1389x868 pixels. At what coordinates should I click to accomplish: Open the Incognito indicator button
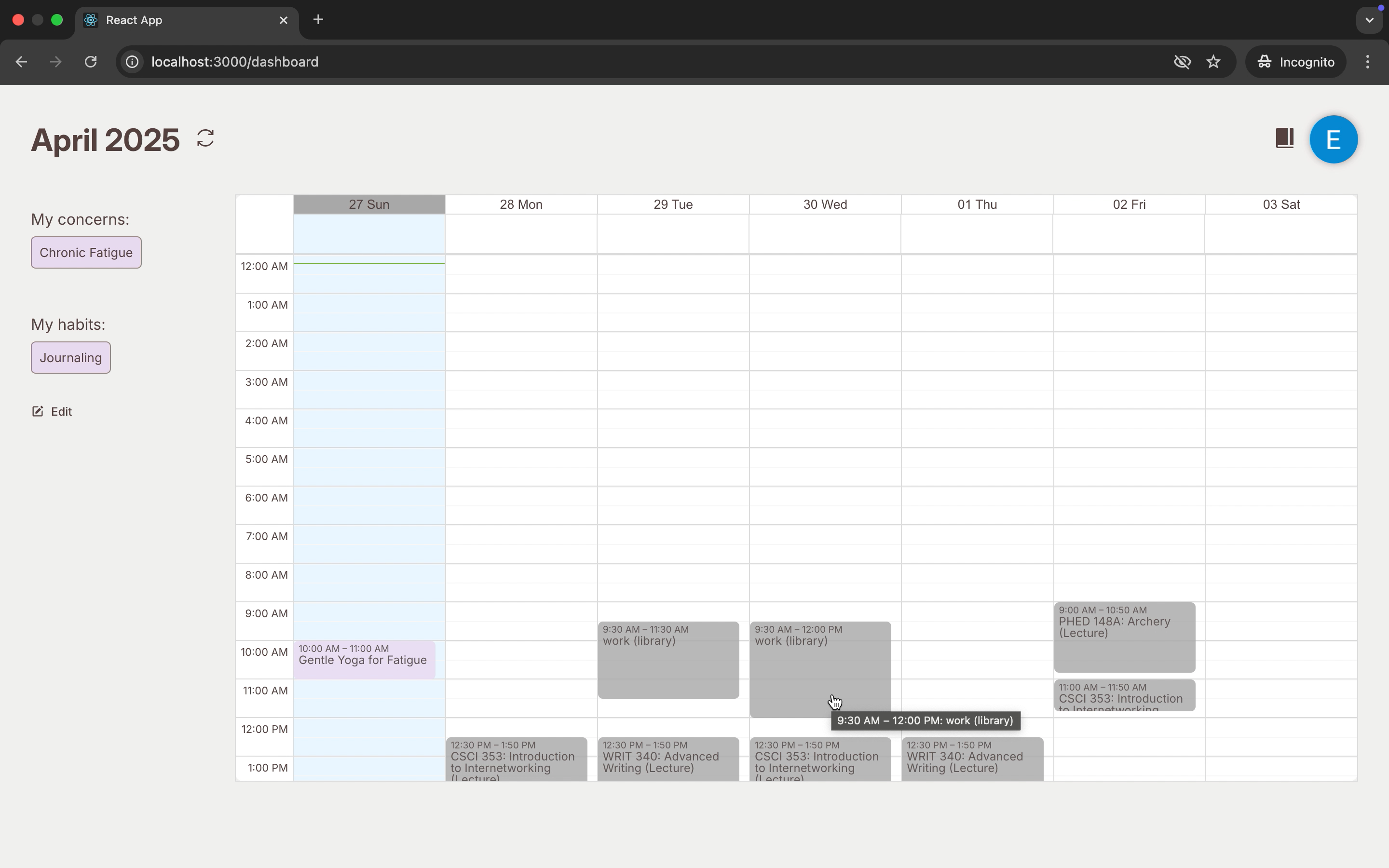pyautogui.click(x=1295, y=62)
